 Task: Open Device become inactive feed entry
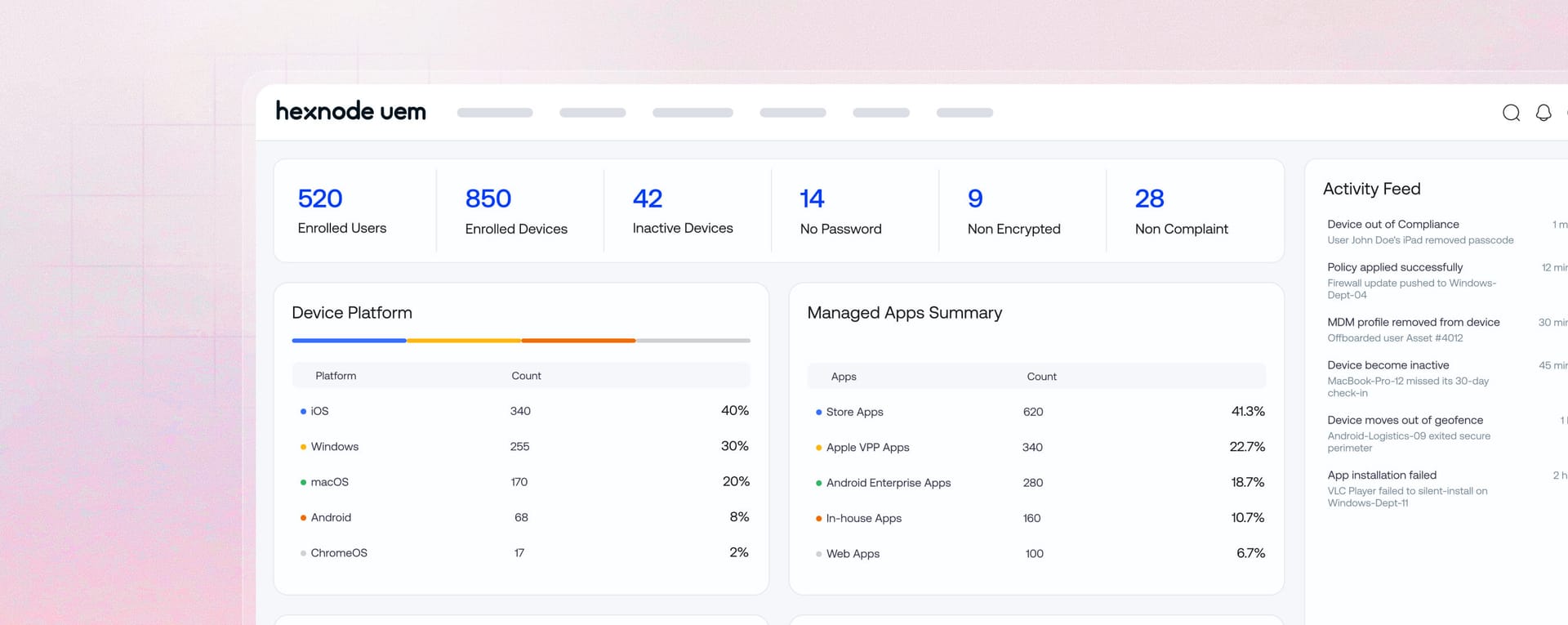(x=1447, y=379)
